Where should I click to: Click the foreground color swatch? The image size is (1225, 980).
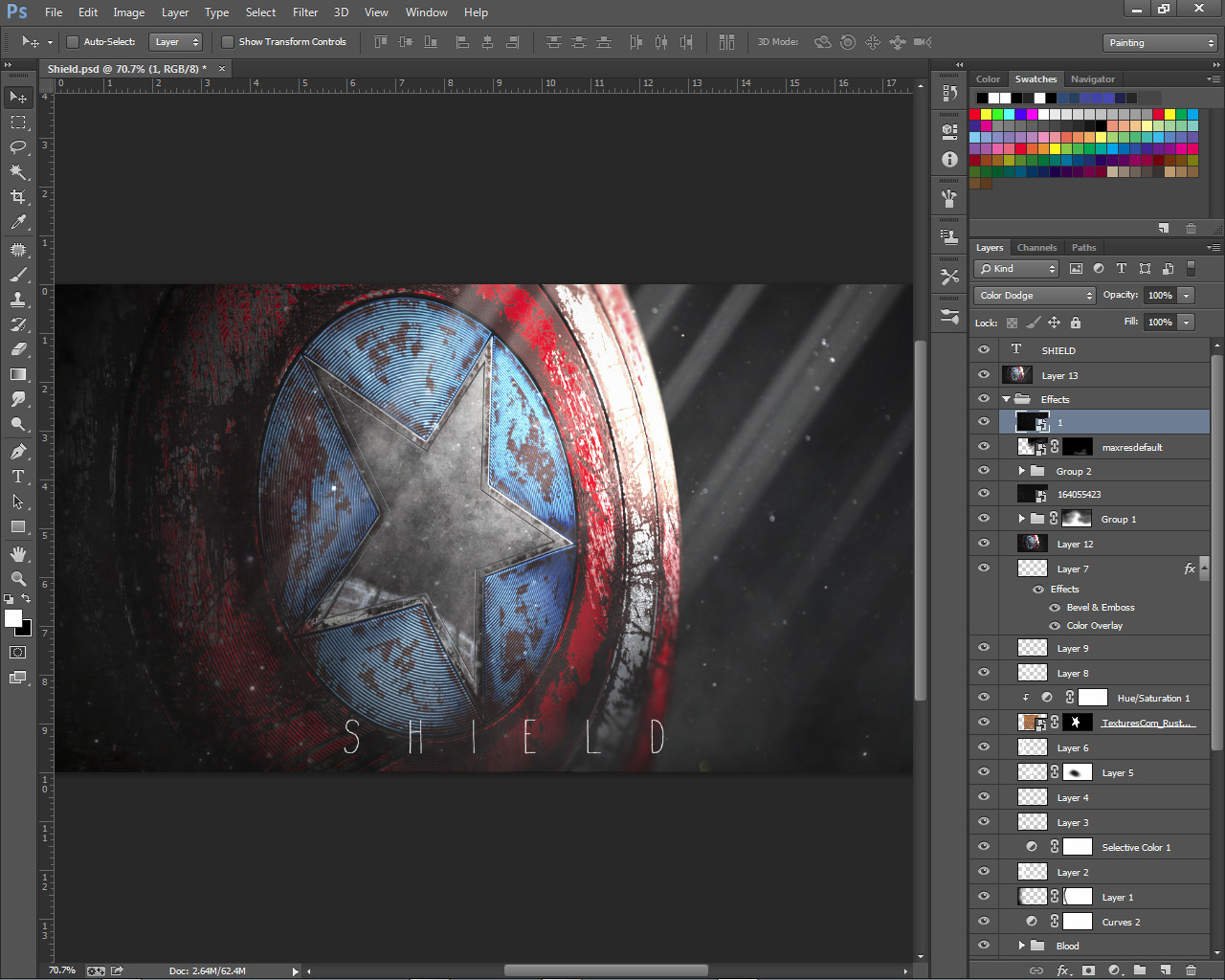tap(13, 618)
